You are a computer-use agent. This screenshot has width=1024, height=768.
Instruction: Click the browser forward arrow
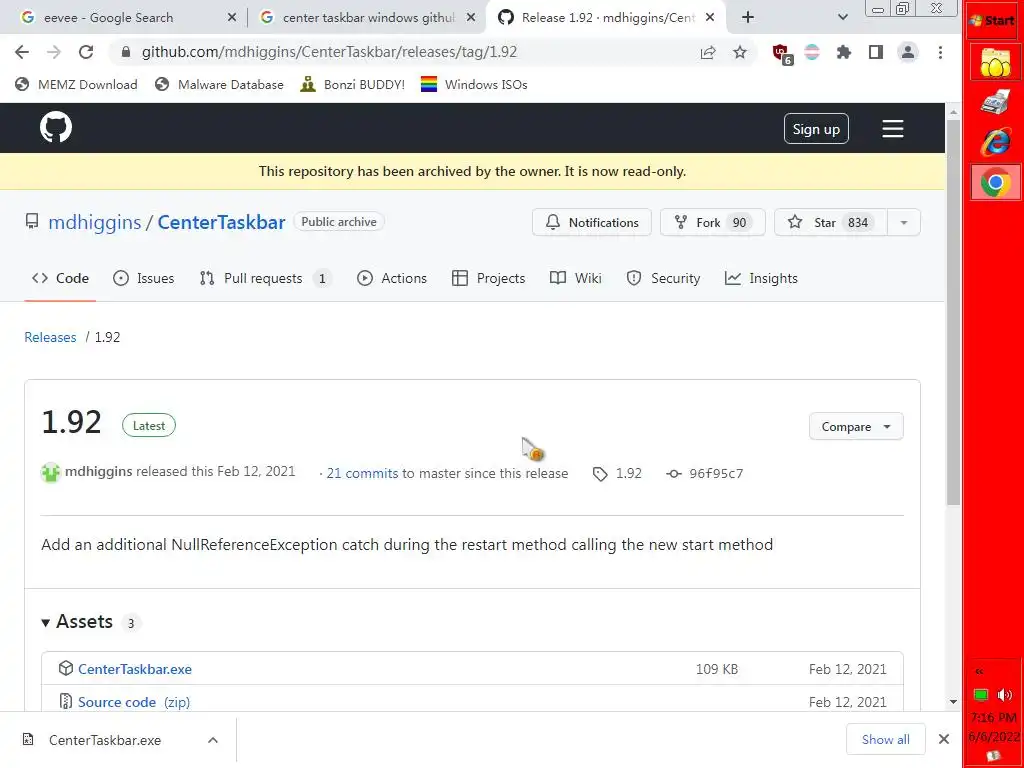tap(54, 52)
